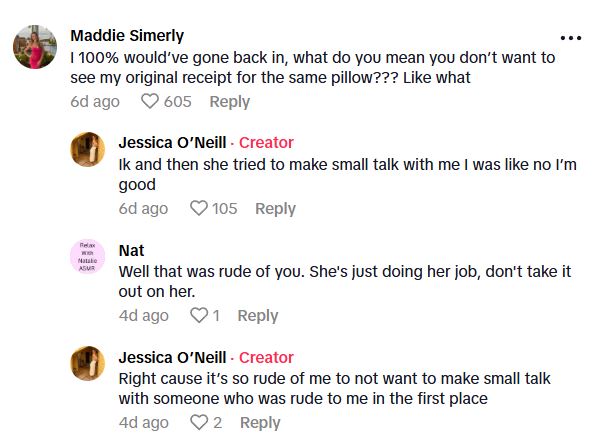Image resolution: width=612 pixels, height=448 pixels.
Task: Reply to Jessica's 'Right cause' comment
Action: pyautogui.click(x=260, y=422)
